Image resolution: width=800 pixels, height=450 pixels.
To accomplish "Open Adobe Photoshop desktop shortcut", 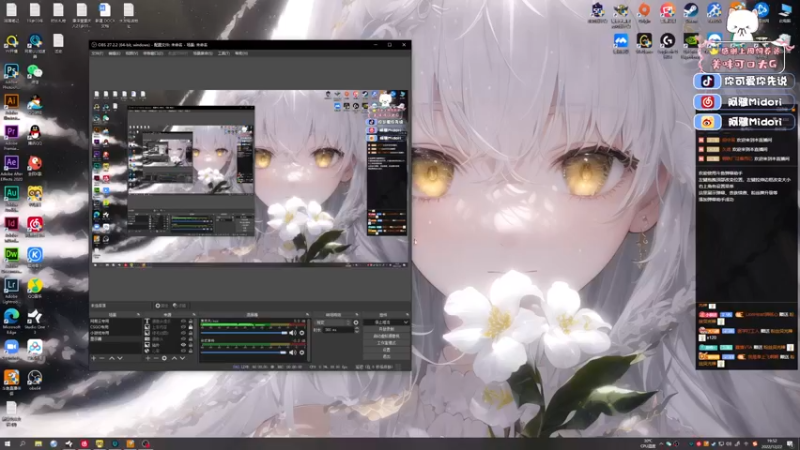I will click(11, 71).
